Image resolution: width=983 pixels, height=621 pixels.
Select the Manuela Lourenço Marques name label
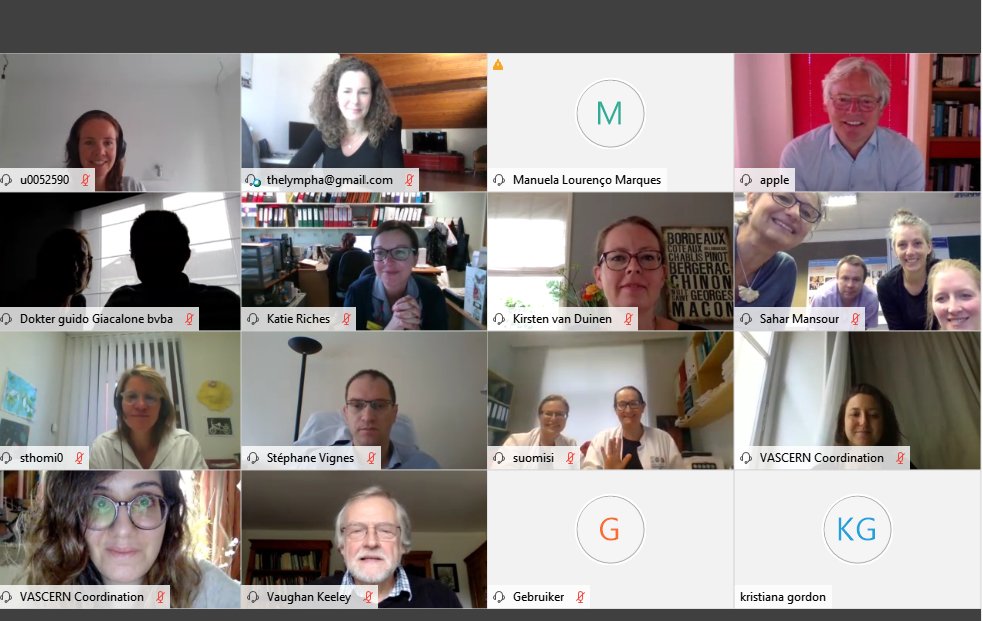click(587, 180)
